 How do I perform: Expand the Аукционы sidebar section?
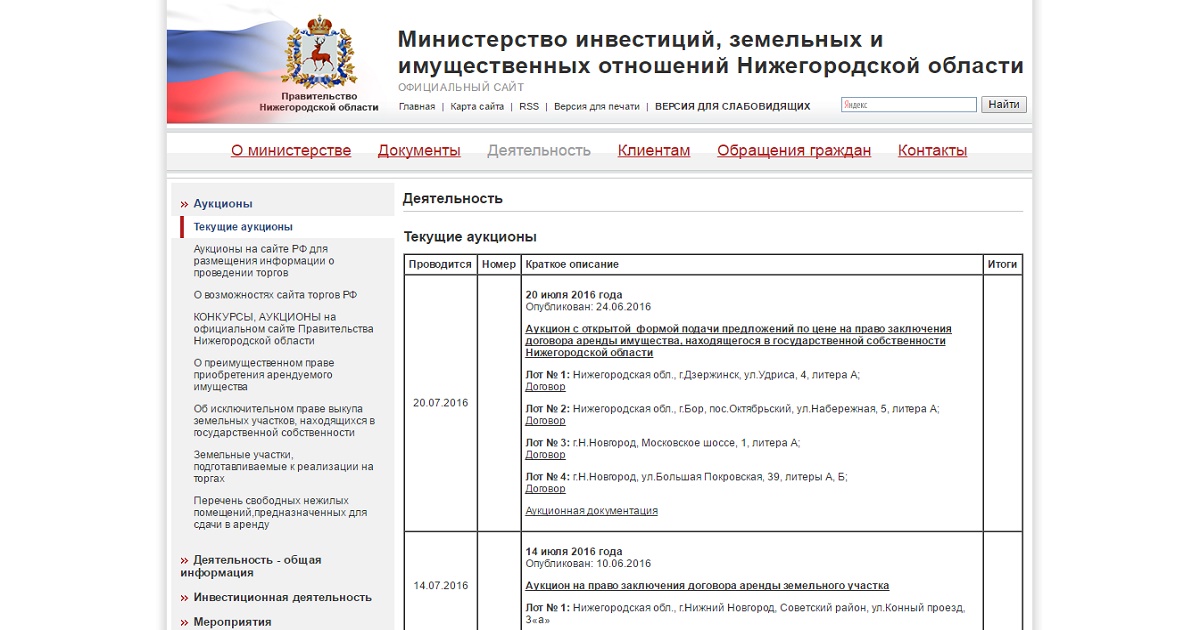[223, 204]
